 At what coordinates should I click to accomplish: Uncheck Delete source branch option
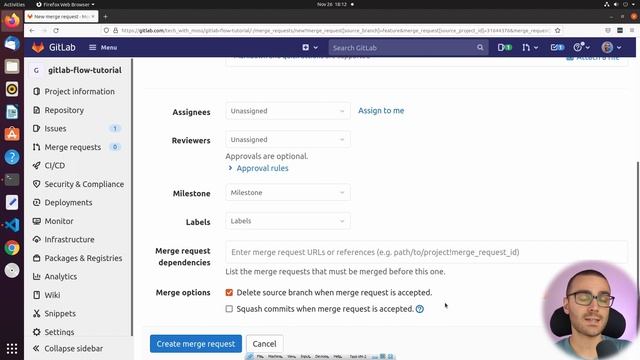coord(229,293)
